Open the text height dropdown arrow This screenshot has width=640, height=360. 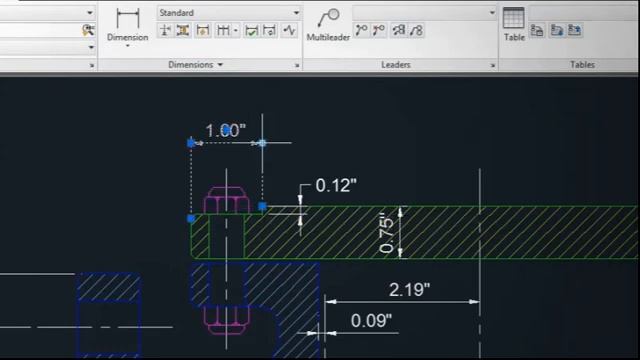[x=91, y=47]
